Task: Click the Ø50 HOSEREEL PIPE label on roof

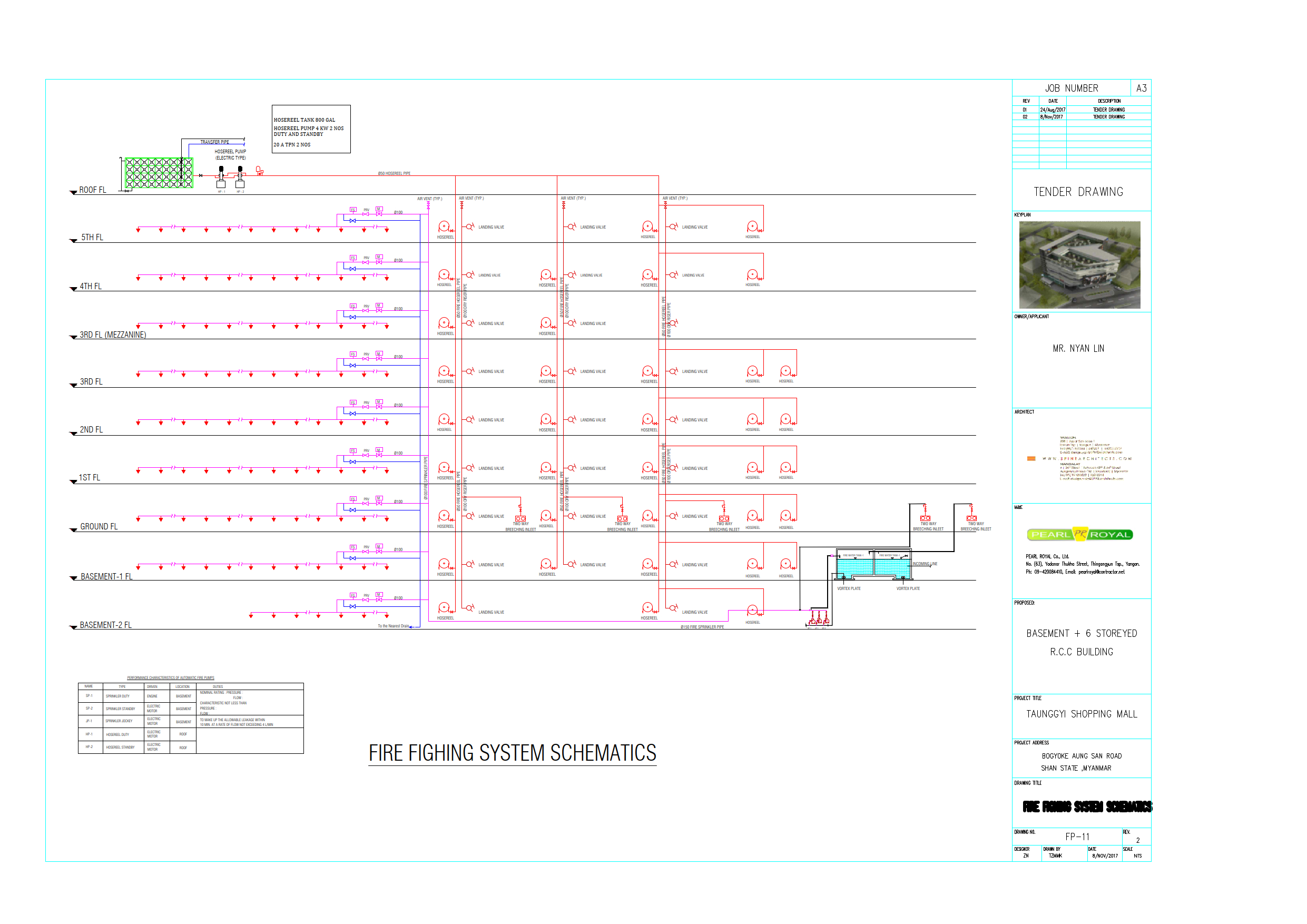Action: [394, 173]
